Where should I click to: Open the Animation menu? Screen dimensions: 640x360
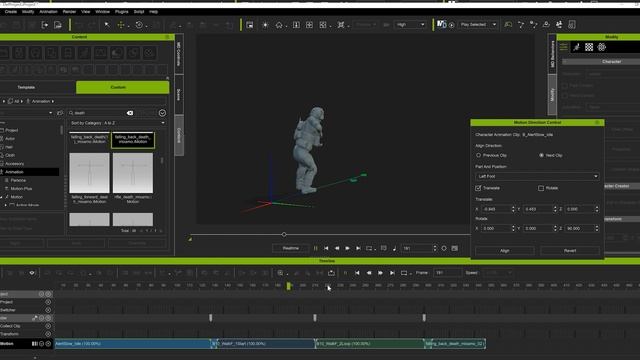click(48, 12)
